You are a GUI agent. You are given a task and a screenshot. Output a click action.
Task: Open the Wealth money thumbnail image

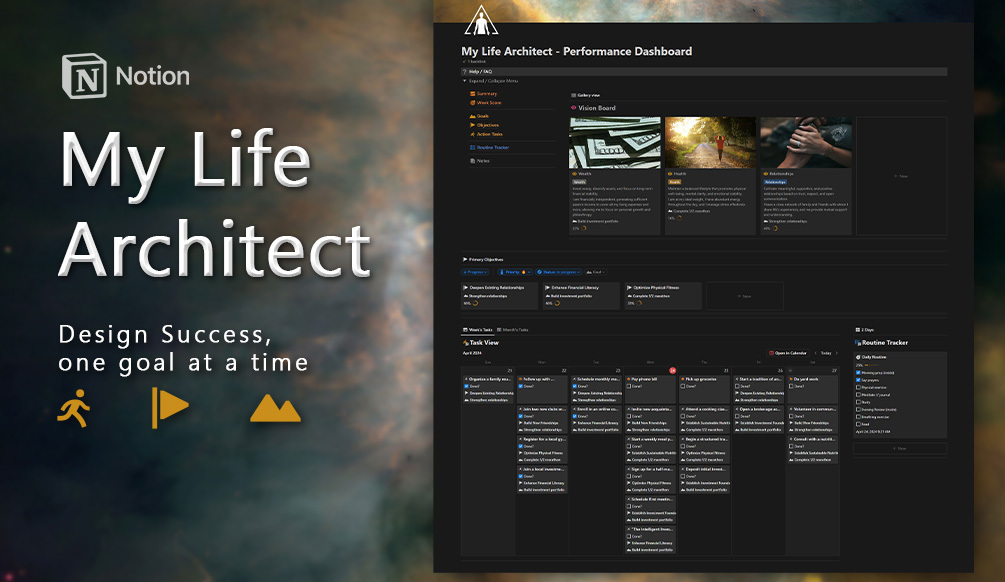coord(615,142)
